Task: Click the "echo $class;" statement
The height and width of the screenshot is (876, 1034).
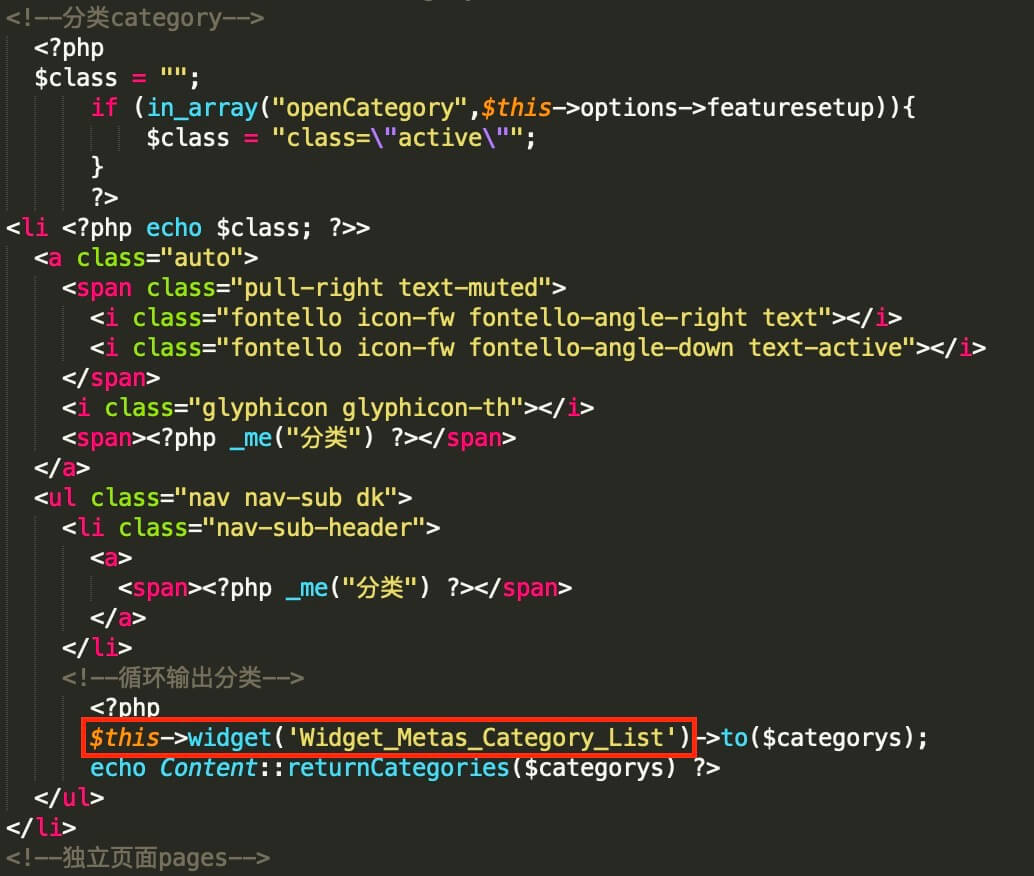Action: [x=228, y=228]
